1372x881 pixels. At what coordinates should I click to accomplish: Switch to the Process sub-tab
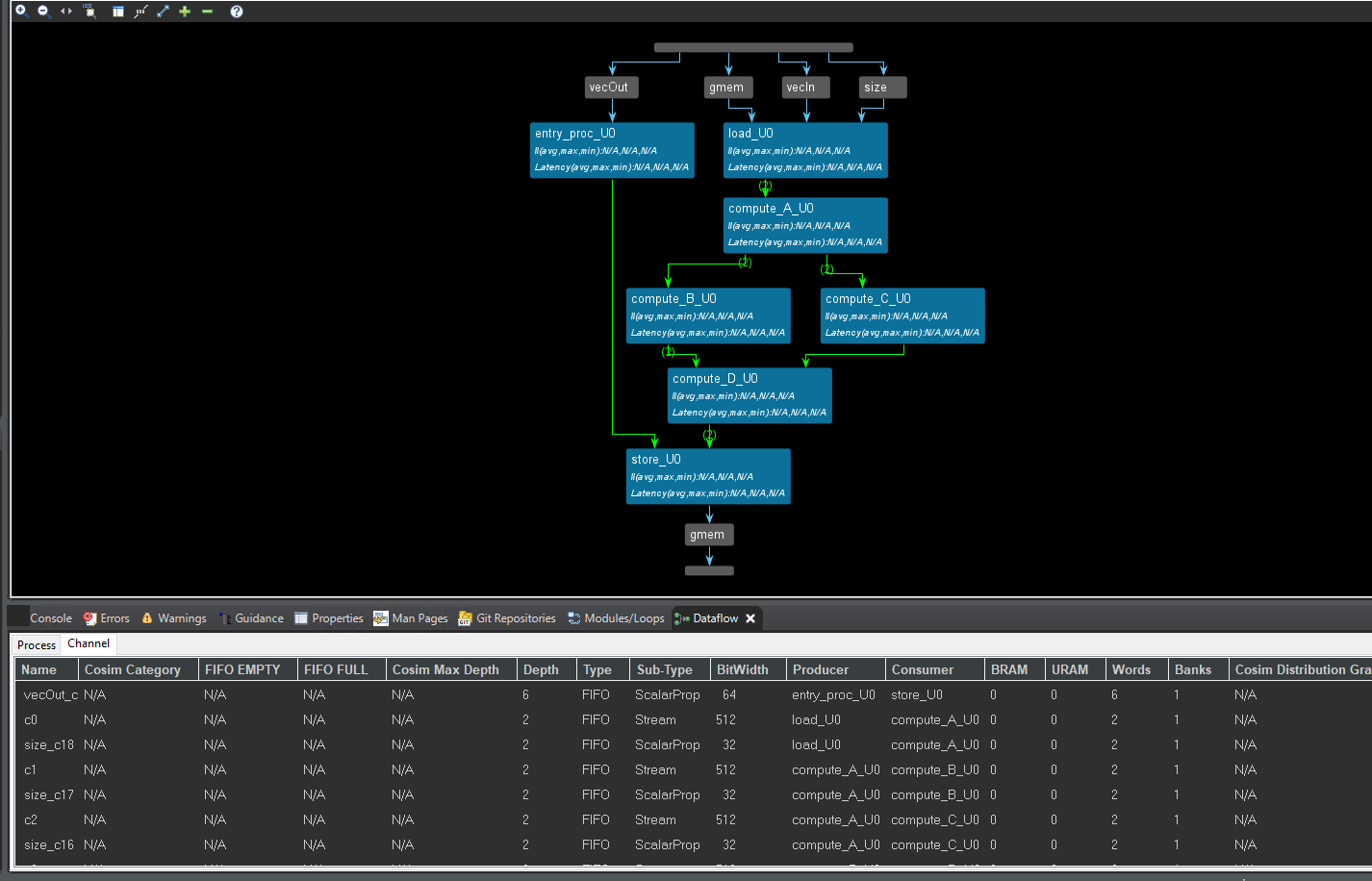pos(37,645)
